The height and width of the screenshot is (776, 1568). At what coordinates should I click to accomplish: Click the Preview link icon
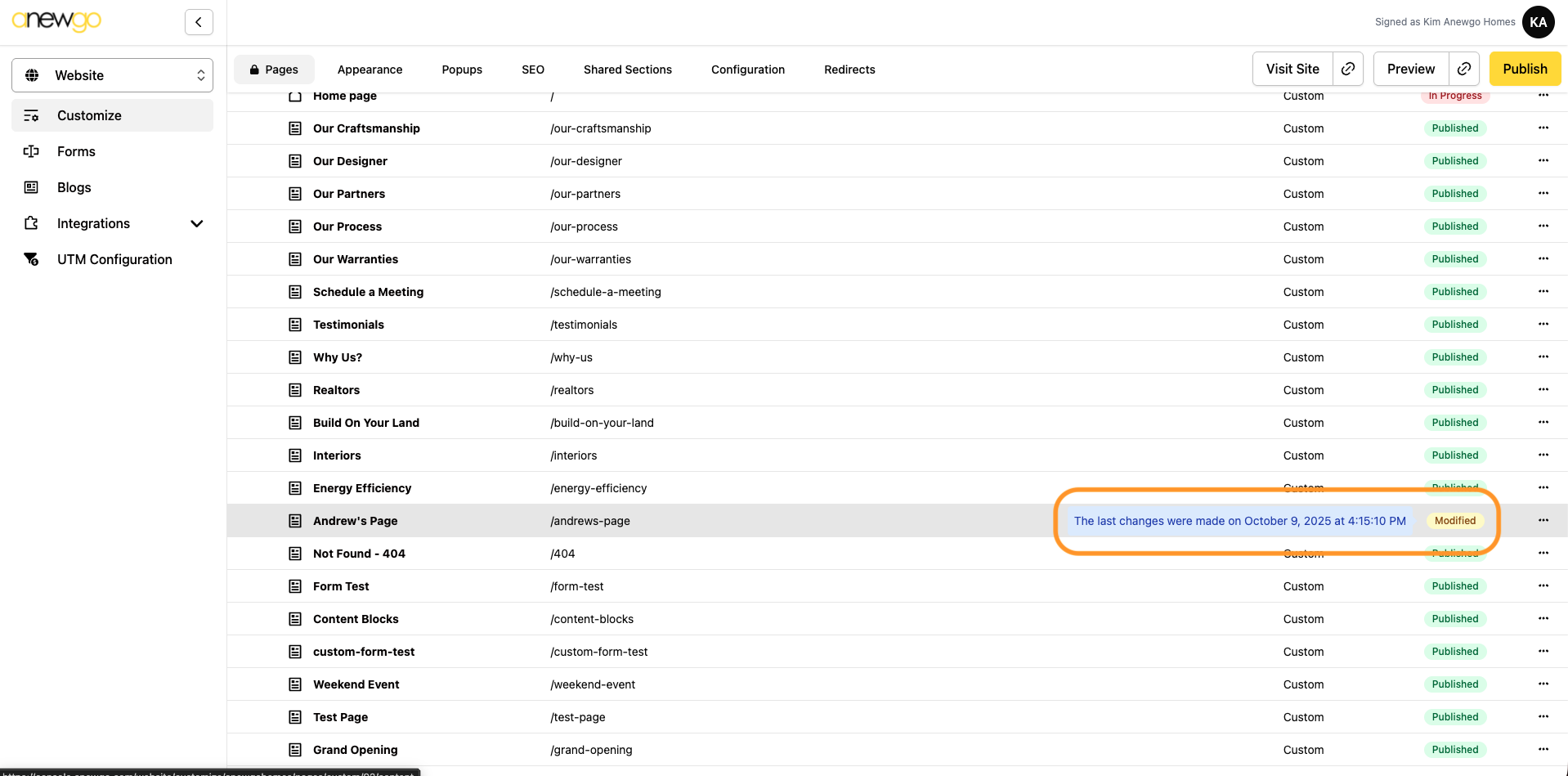point(1464,70)
